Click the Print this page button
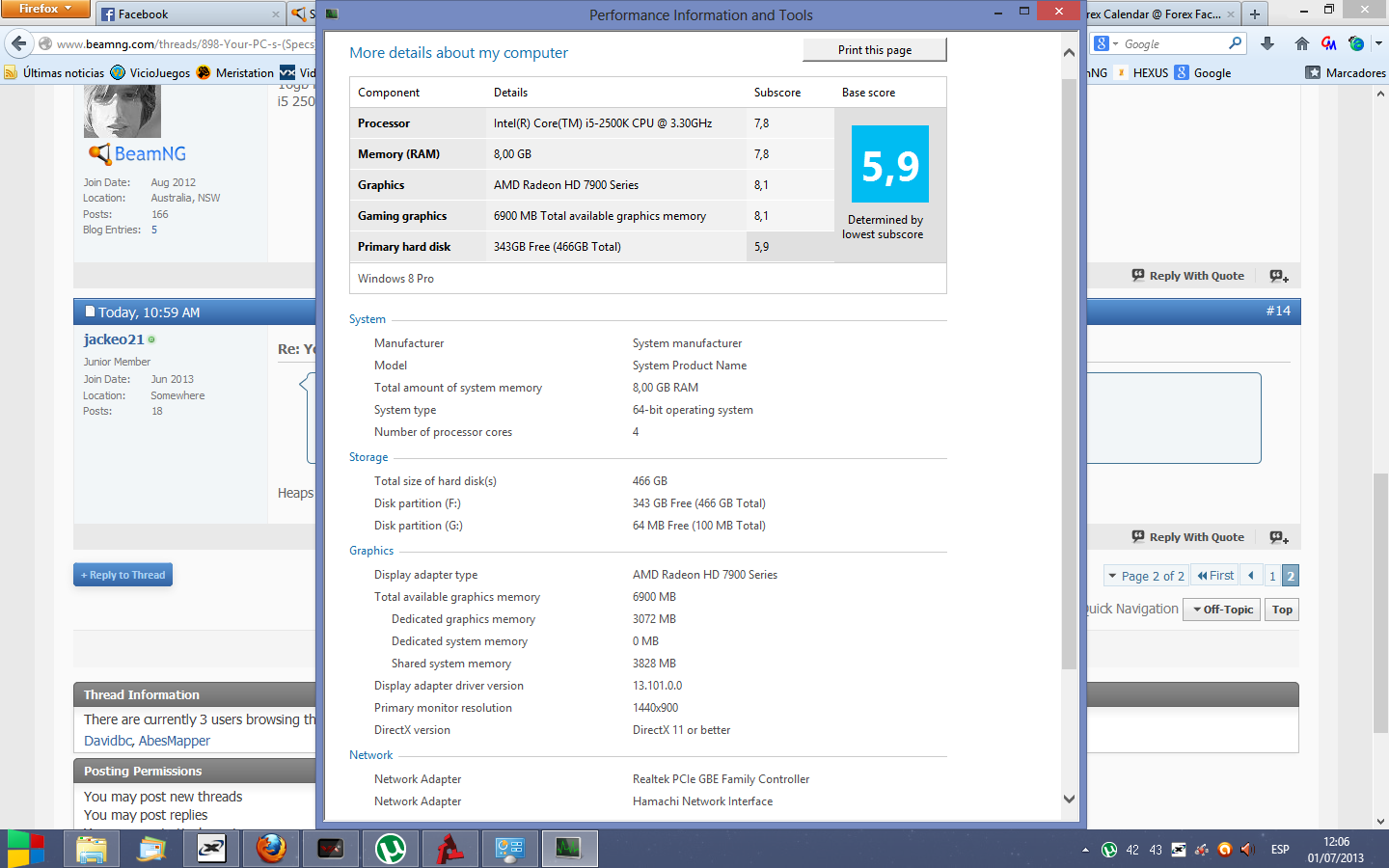The width and height of the screenshot is (1389, 868). coord(875,50)
